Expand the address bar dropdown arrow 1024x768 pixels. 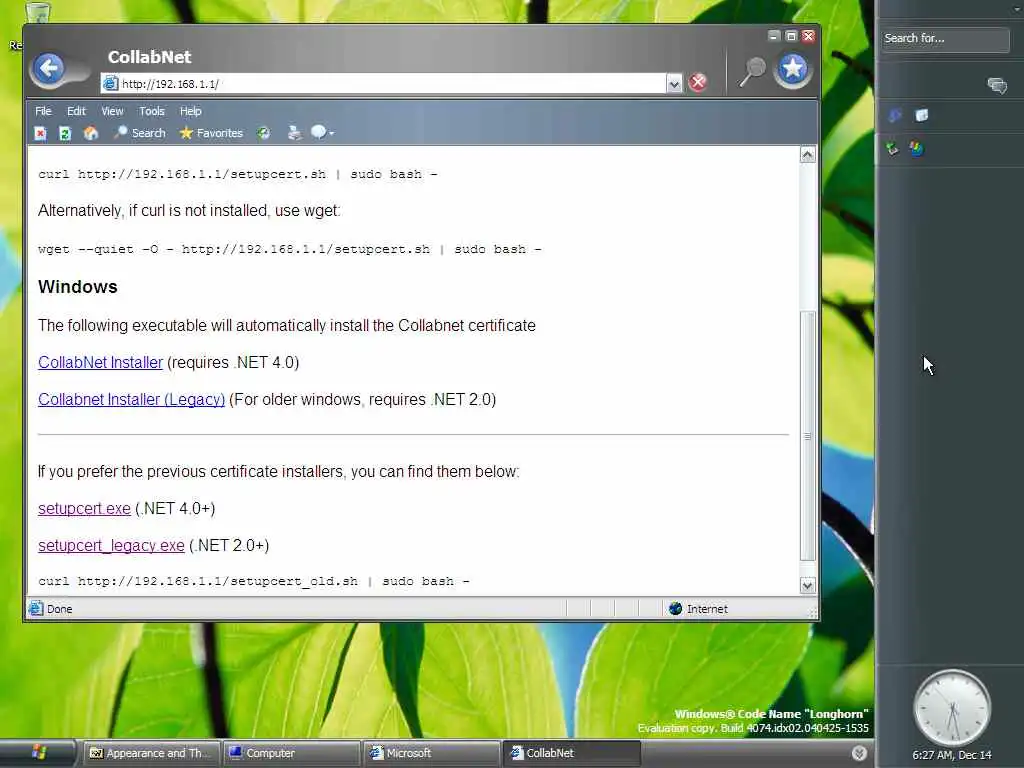coord(674,84)
